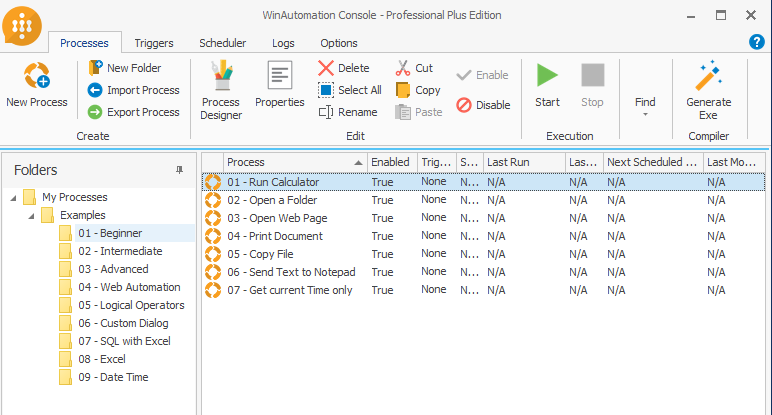Open the Logs tab

tap(283, 43)
